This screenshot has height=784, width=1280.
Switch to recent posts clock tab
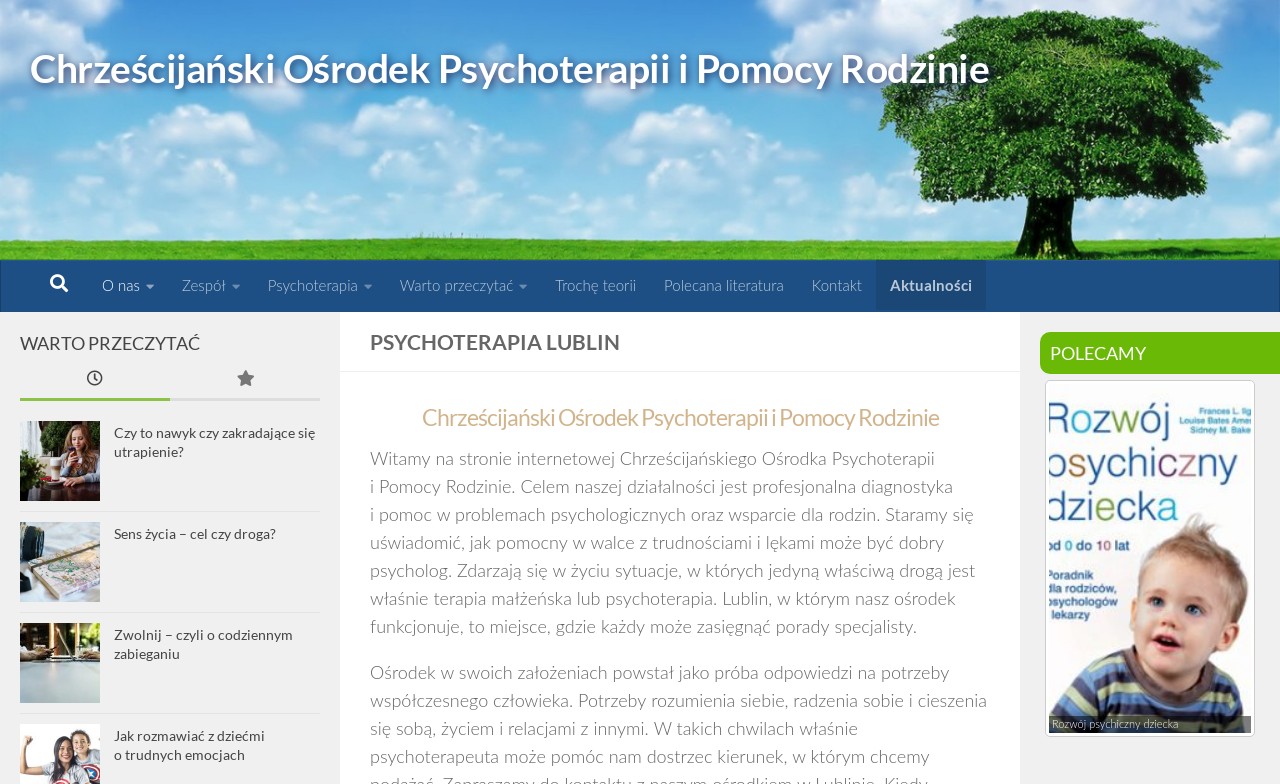95,379
